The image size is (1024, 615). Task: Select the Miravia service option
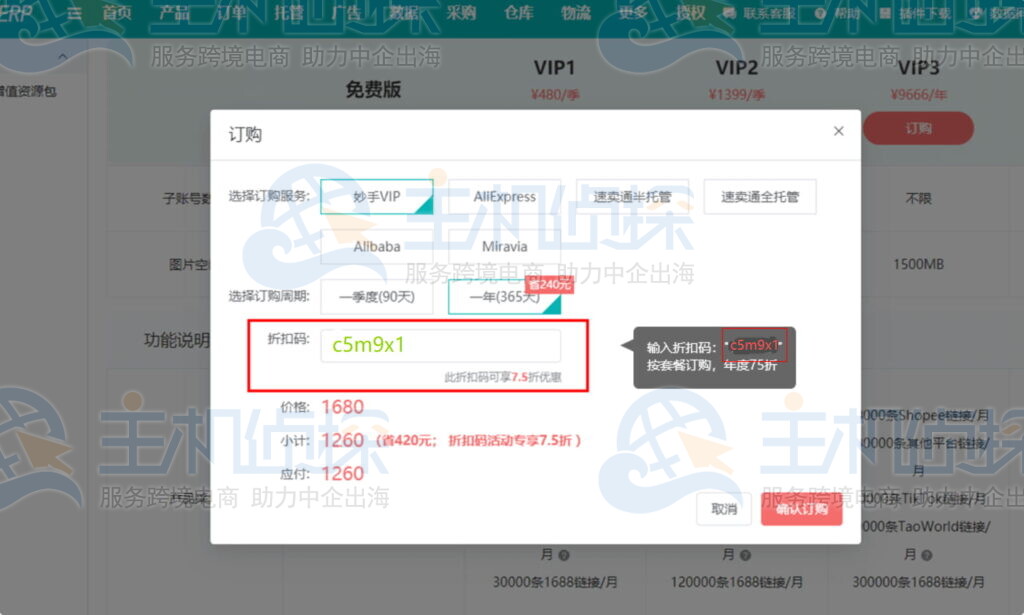coord(504,247)
